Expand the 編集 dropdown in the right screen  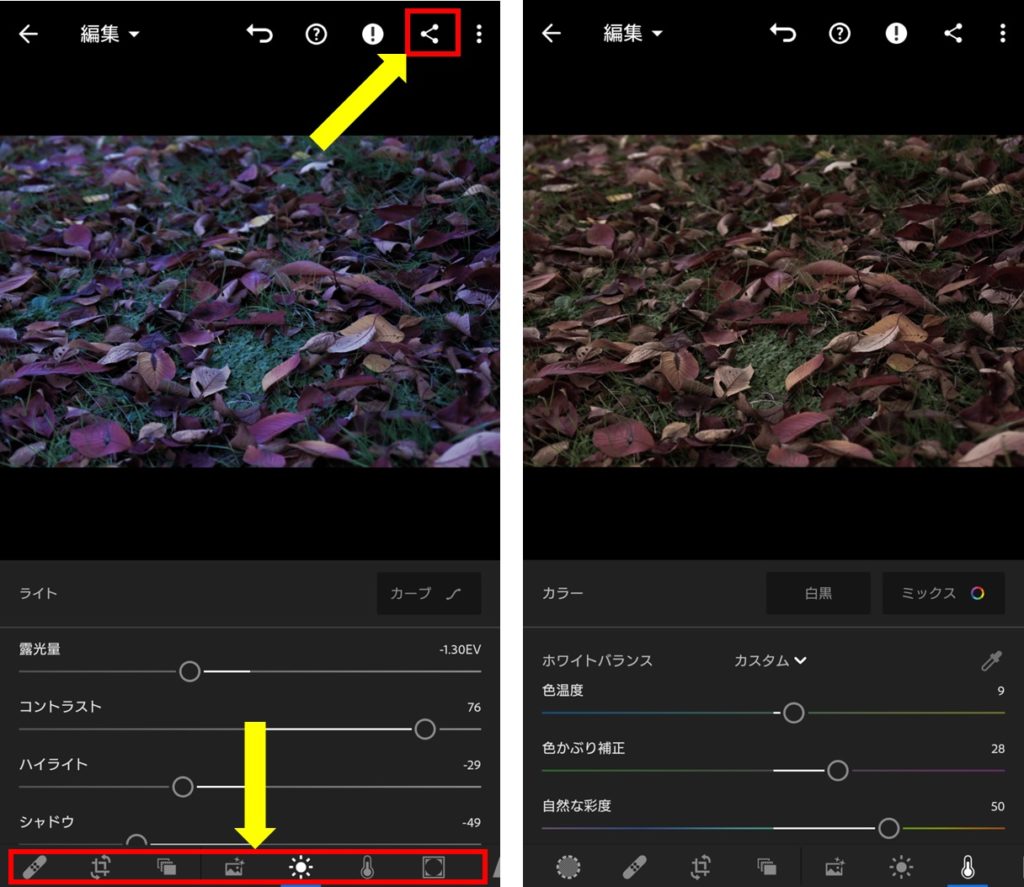coord(632,33)
